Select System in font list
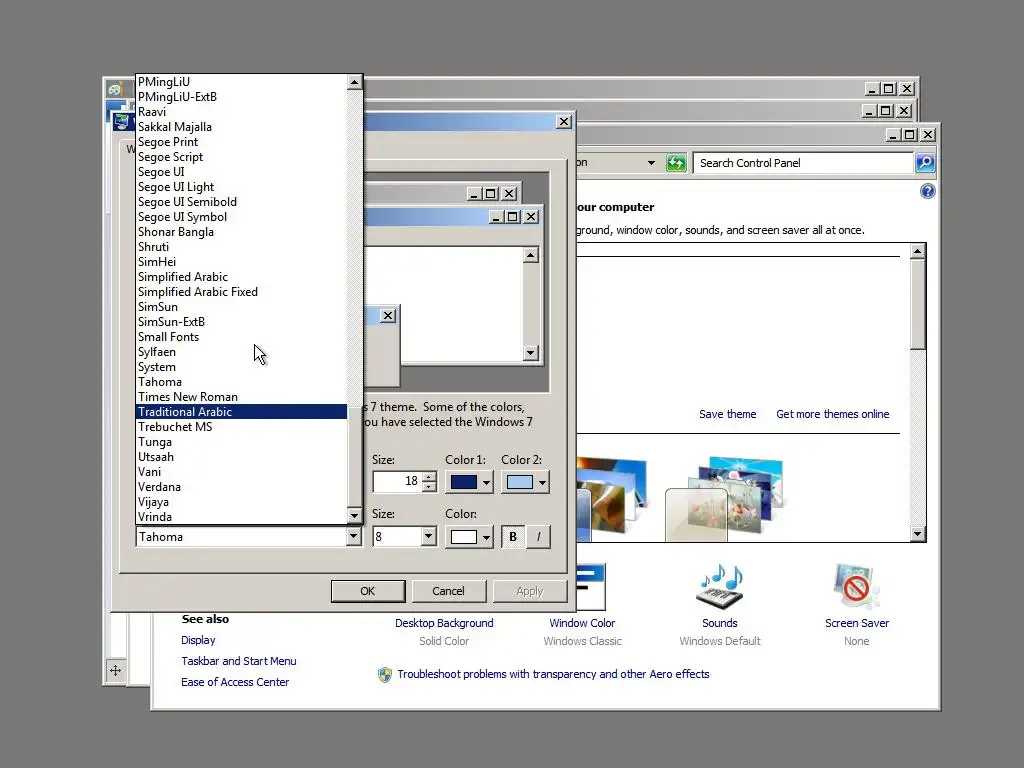The image size is (1024, 768). 242,366
